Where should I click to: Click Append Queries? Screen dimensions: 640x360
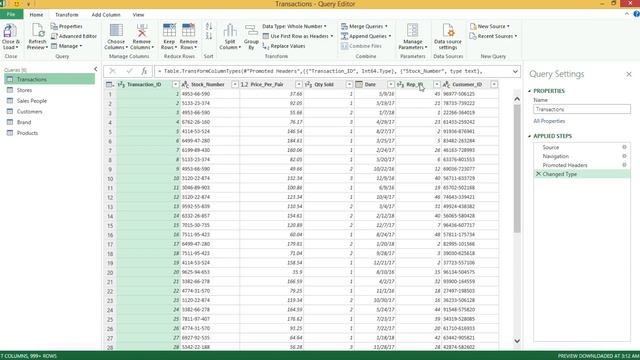click(366, 36)
